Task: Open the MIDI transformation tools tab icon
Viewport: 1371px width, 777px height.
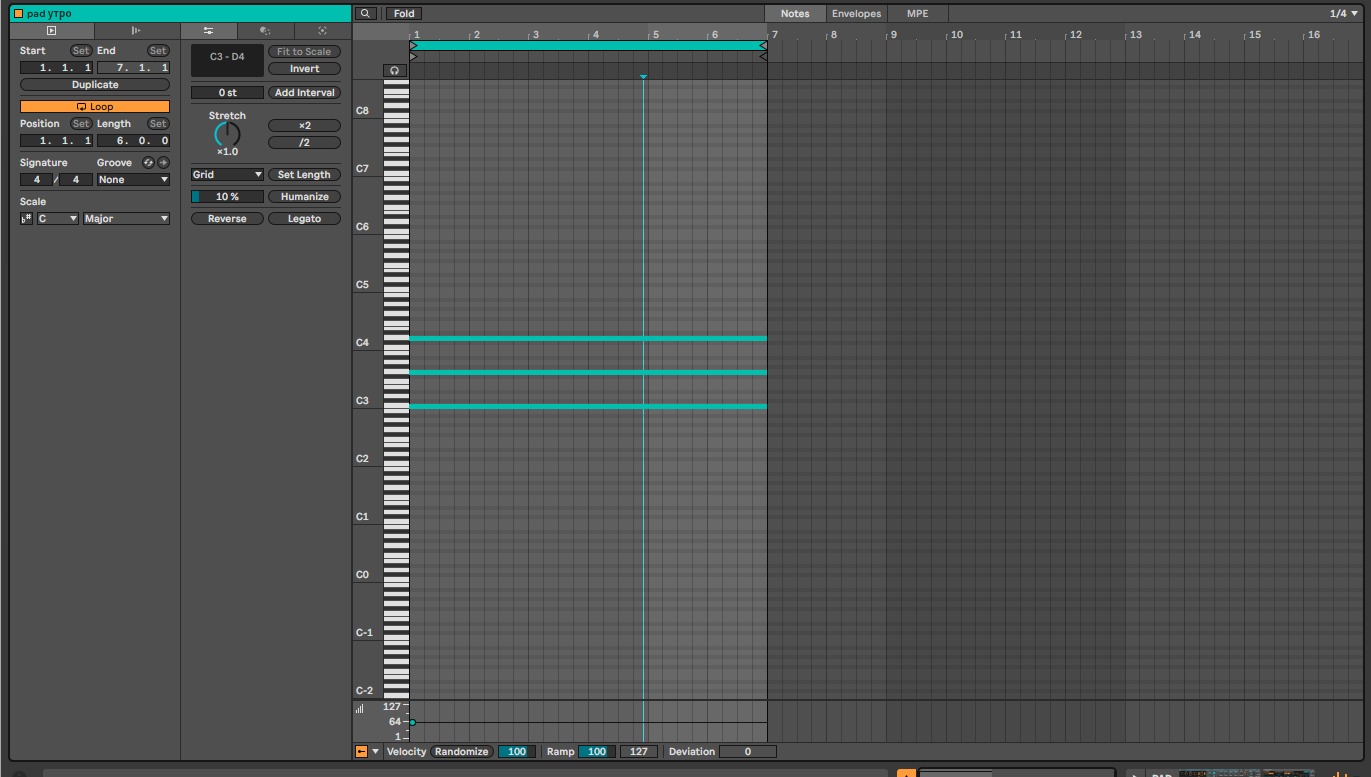Action: tap(265, 31)
